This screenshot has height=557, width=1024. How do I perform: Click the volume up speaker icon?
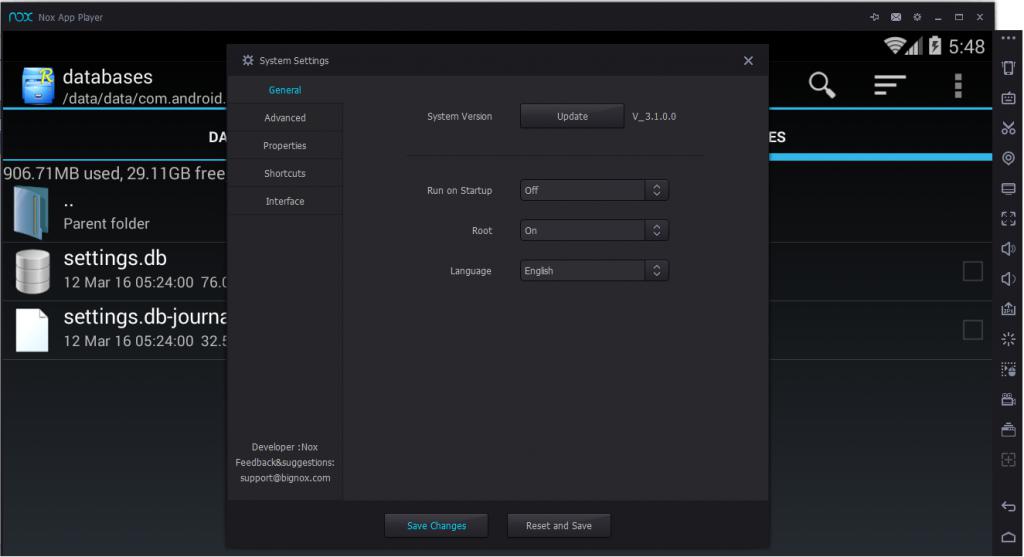pyautogui.click(x=1008, y=248)
